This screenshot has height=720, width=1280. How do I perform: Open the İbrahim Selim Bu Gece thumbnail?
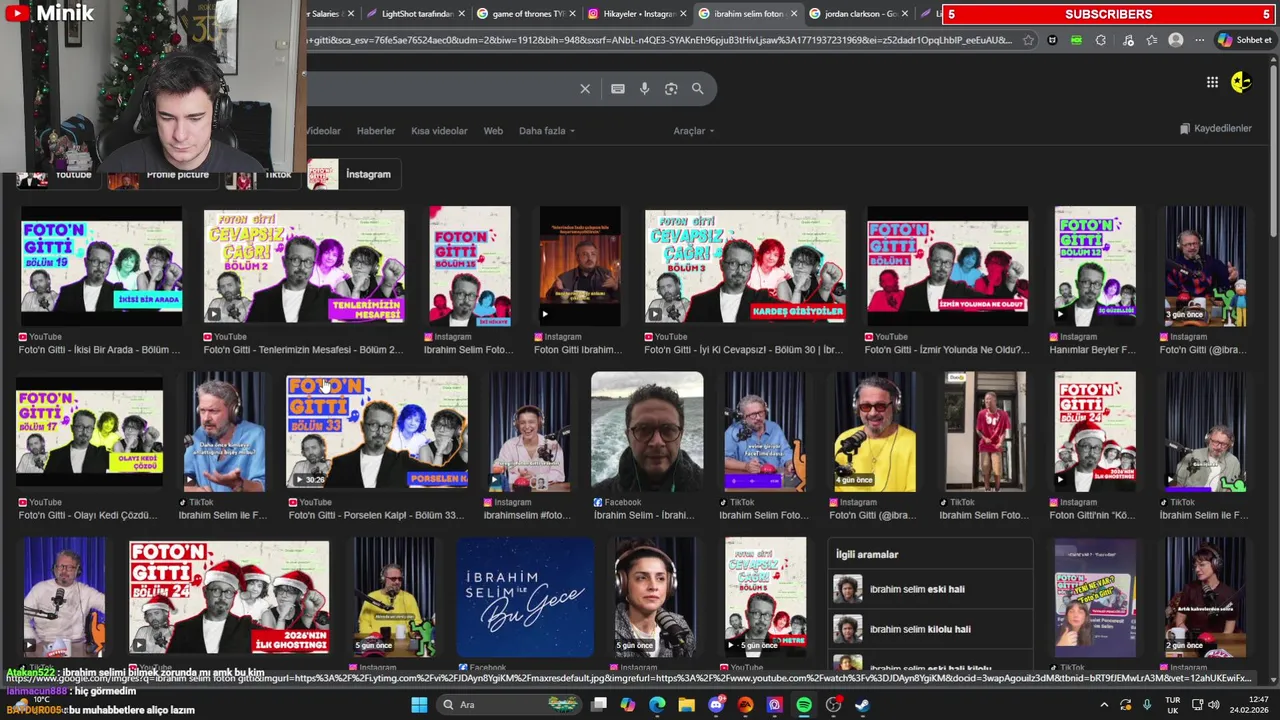pos(525,597)
